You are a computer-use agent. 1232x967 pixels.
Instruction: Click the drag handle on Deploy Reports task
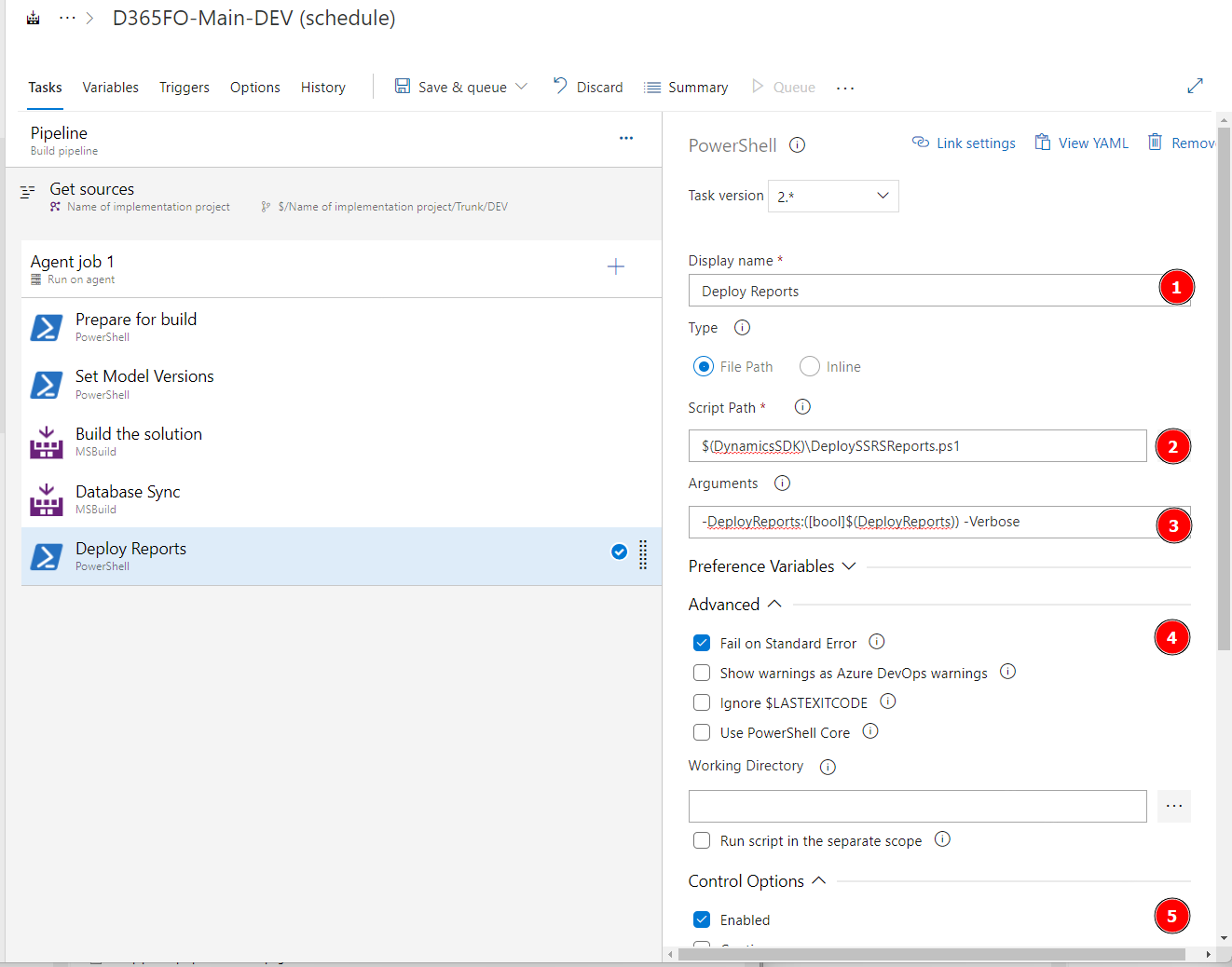643,555
